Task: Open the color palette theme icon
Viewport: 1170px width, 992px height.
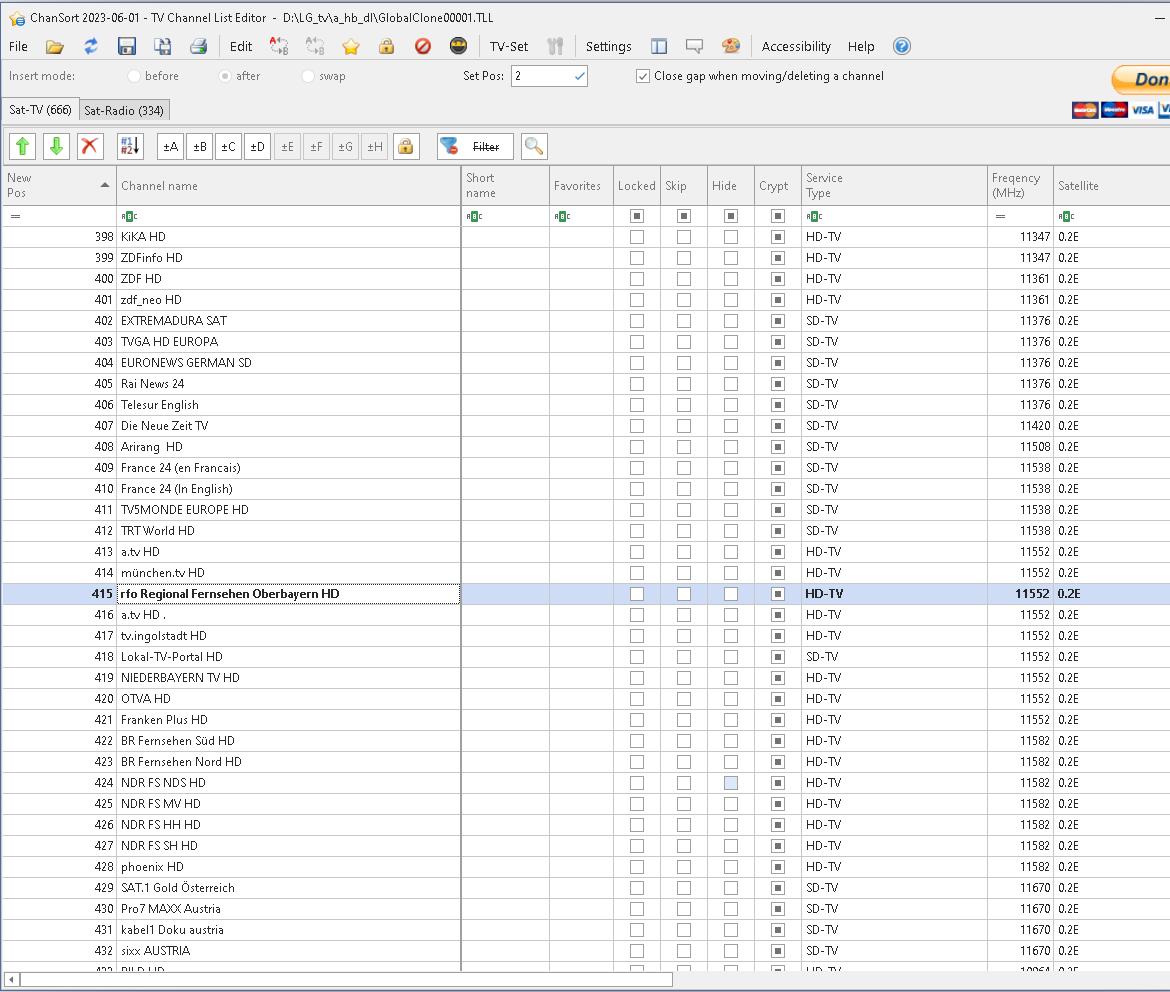Action: (x=731, y=46)
